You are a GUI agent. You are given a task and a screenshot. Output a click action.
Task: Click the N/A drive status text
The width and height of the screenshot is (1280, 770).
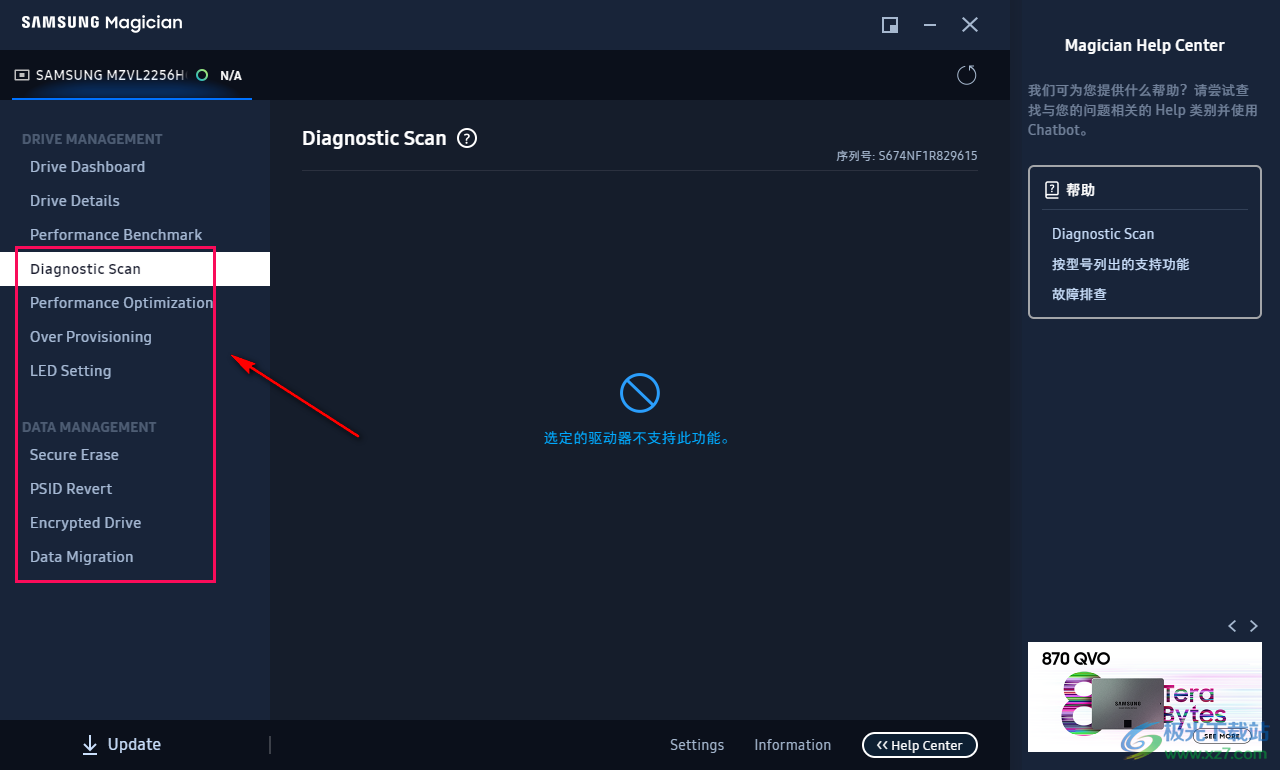[x=231, y=76]
